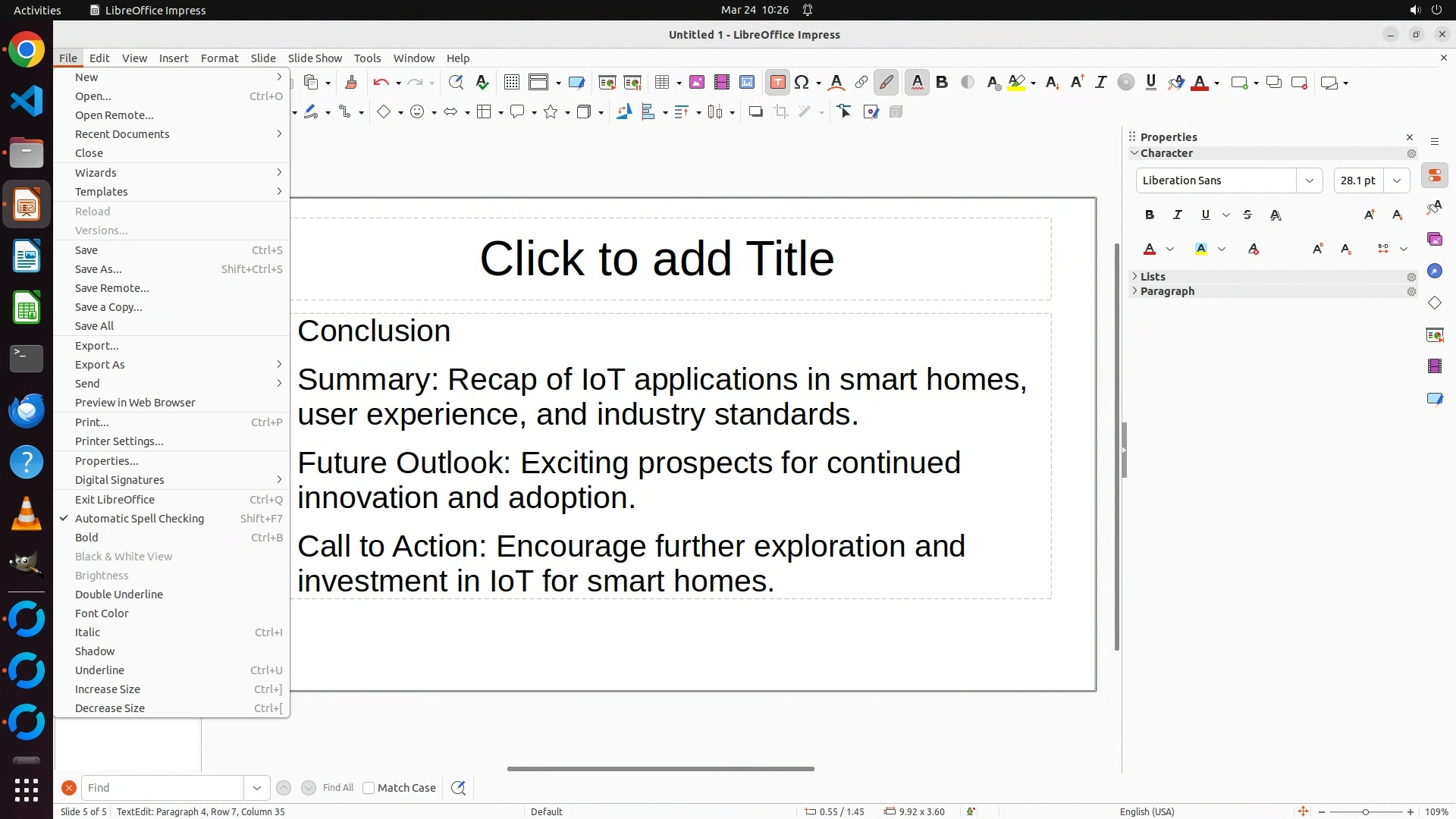Image resolution: width=1456 pixels, height=819 pixels.
Task: Expand the Paragraph section in Properties
Action: (x=1167, y=291)
